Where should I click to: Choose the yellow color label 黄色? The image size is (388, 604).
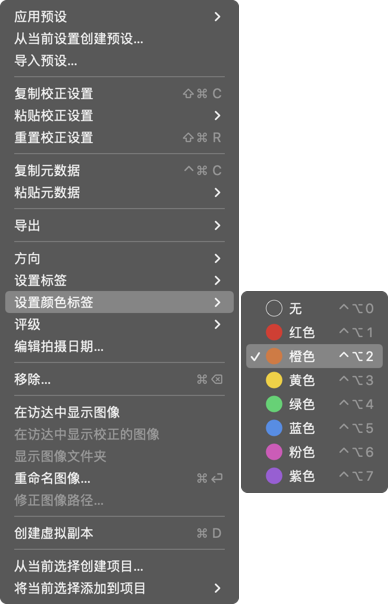(x=314, y=380)
